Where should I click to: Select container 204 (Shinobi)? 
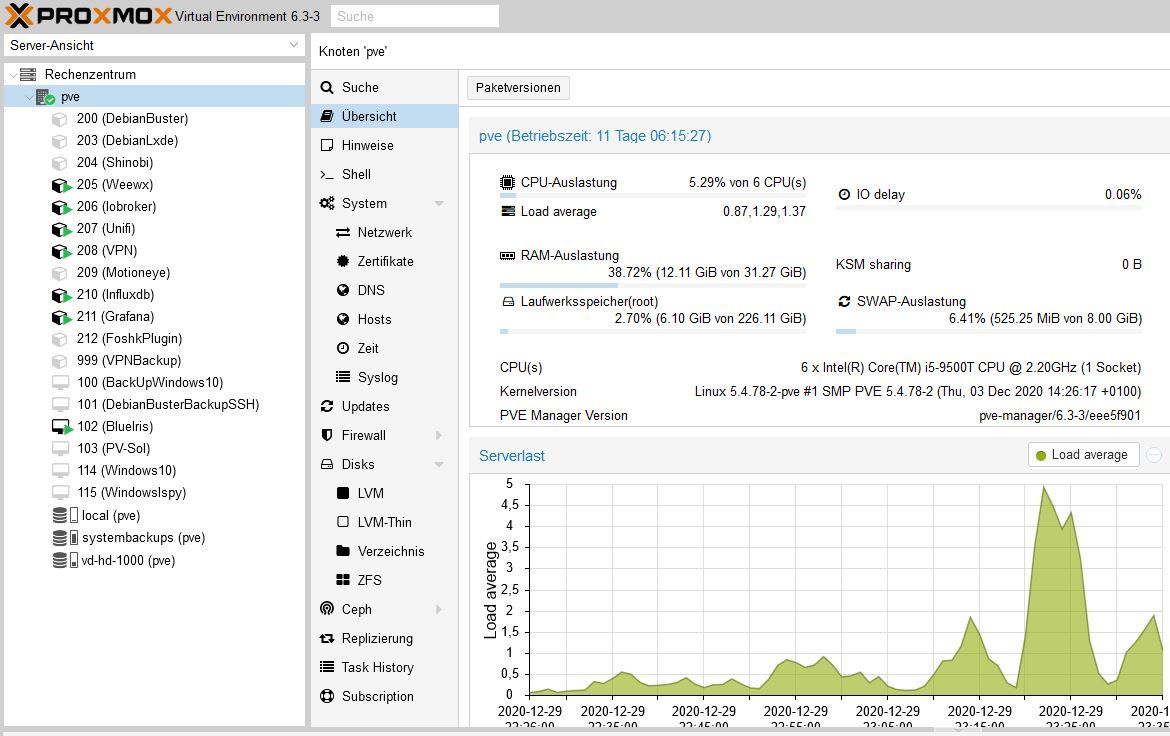point(154,163)
